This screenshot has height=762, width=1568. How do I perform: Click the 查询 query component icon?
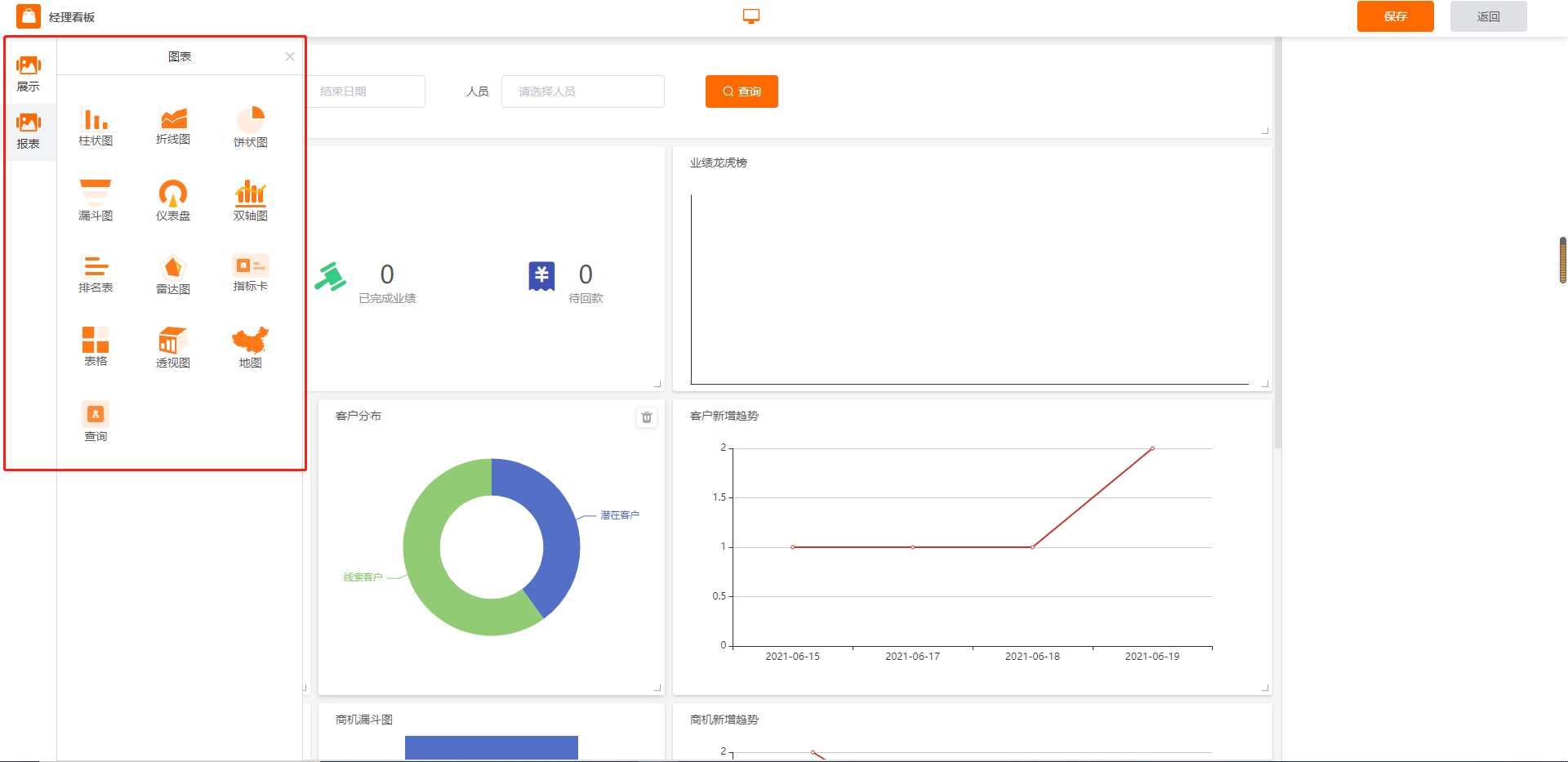pyautogui.click(x=96, y=413)
